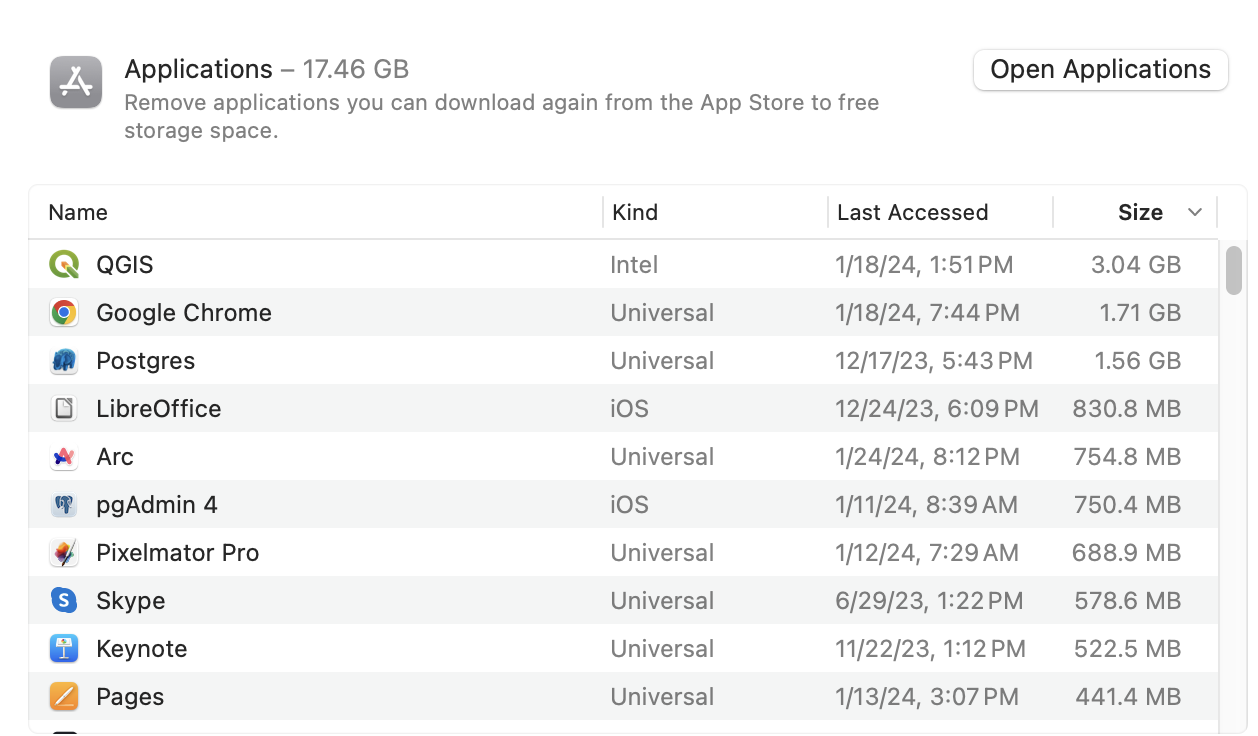The width and height of the screenshot is (1258, 736).
Task: Click the Keynote app icon
Action: click(x=64, y=649)
